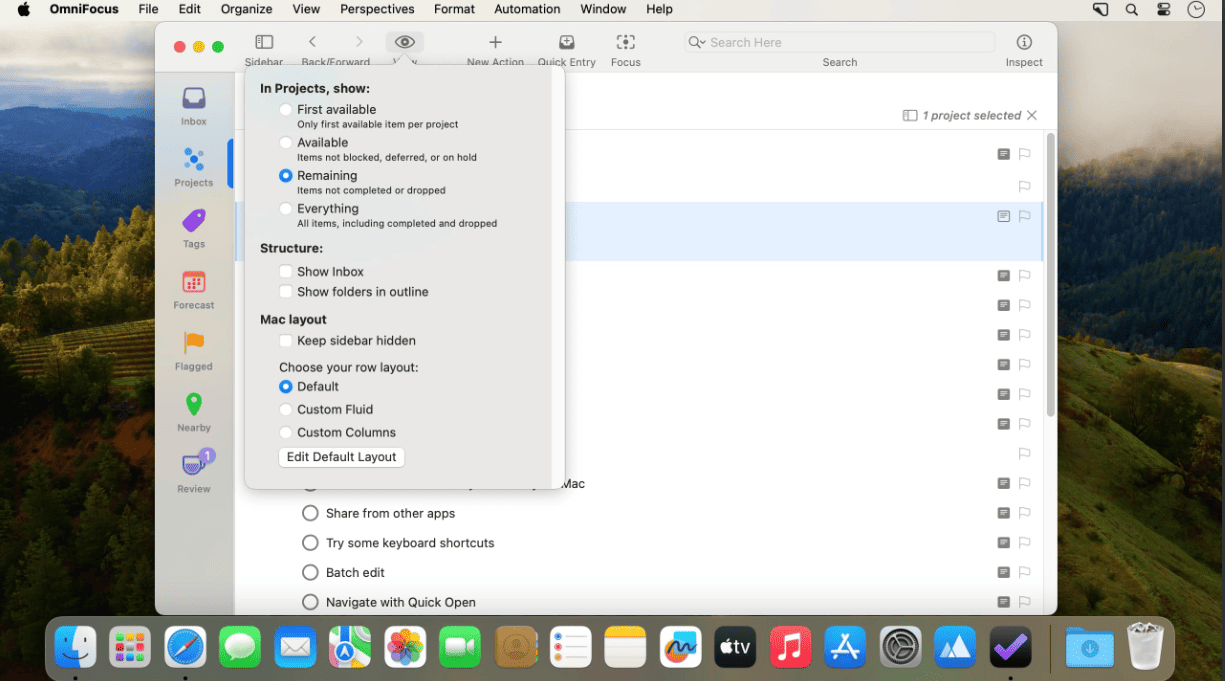
Task: Flag the Try some keyboard shortcuts task
Action: [1024, 543]
